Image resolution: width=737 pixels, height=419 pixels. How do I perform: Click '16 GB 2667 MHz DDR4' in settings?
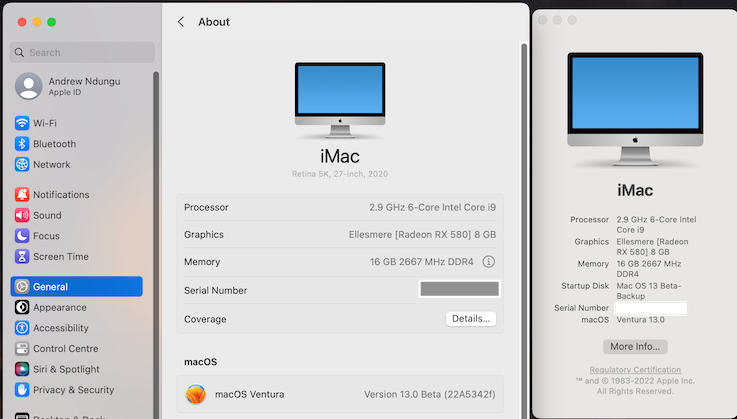422,261
